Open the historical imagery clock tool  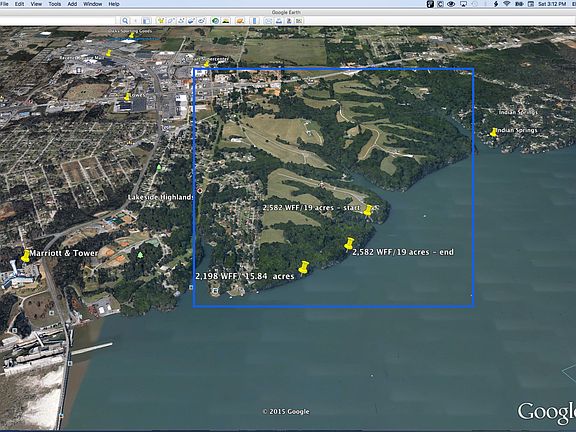coord(215,21)
